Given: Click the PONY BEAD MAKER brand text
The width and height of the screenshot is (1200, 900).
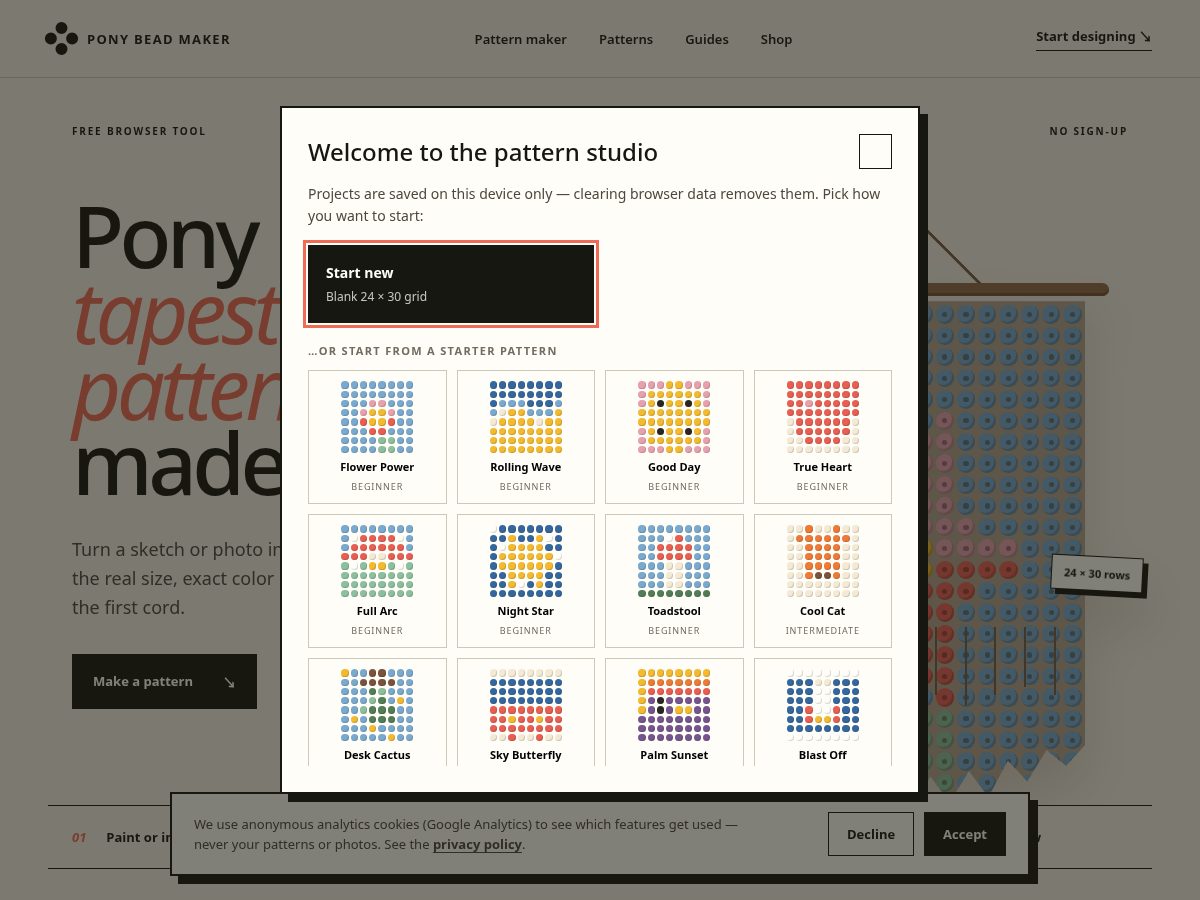Looking at the screenshot, I should [159, 40].
